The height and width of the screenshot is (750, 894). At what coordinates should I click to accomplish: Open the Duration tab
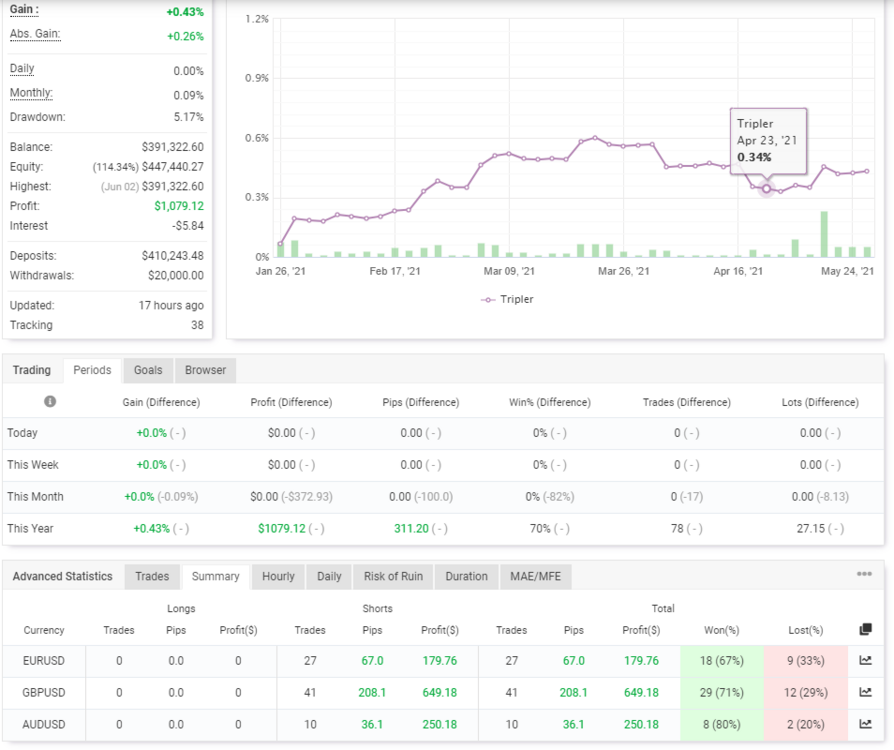[x=466, y=577]
